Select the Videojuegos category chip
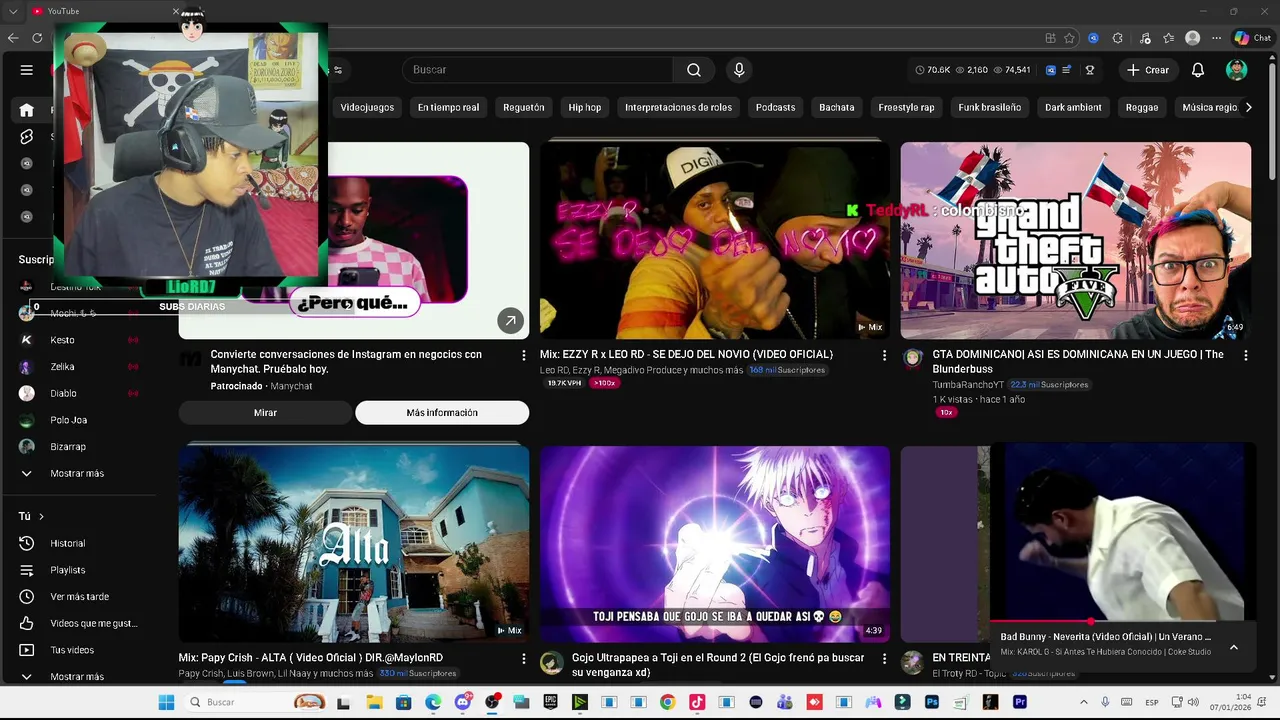Screen dimensions: 1280x720 tap(367, 107)
